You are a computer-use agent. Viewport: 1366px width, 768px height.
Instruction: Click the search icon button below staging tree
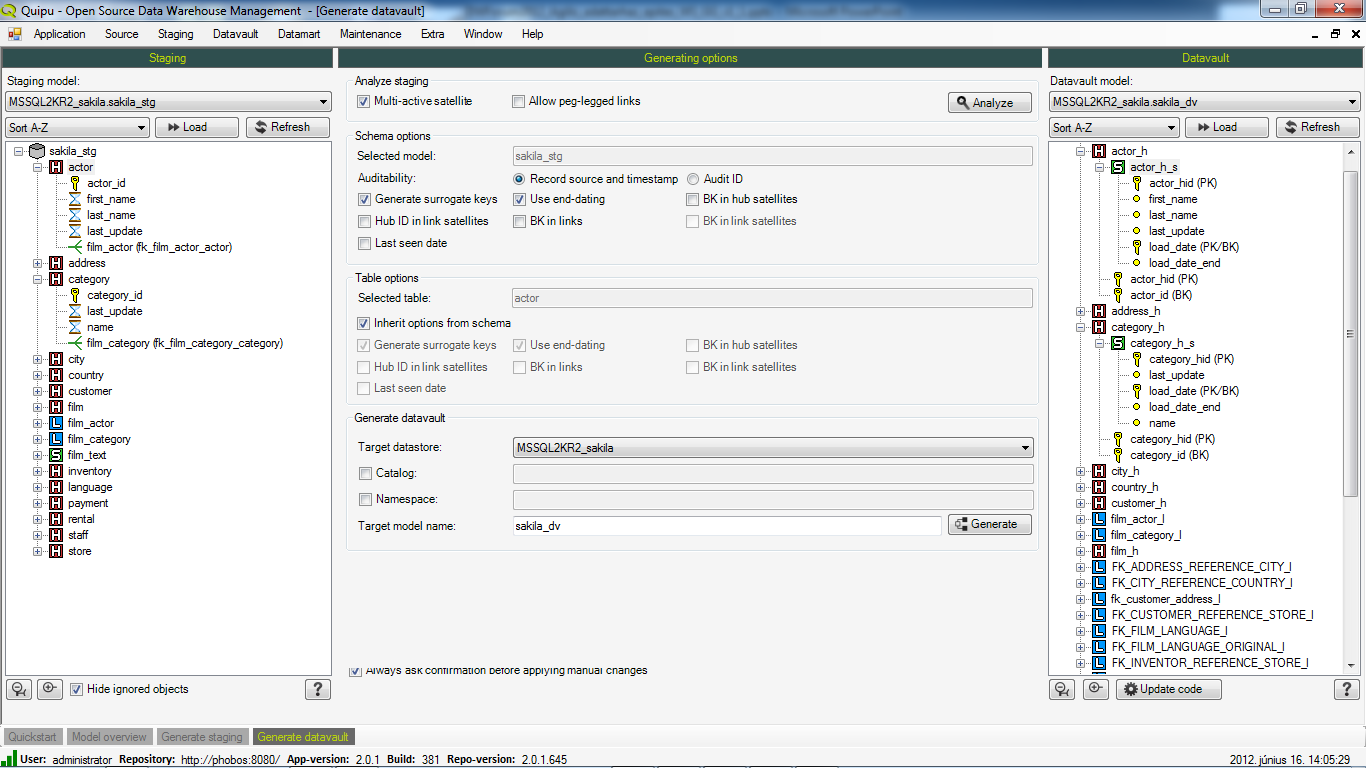19,689
